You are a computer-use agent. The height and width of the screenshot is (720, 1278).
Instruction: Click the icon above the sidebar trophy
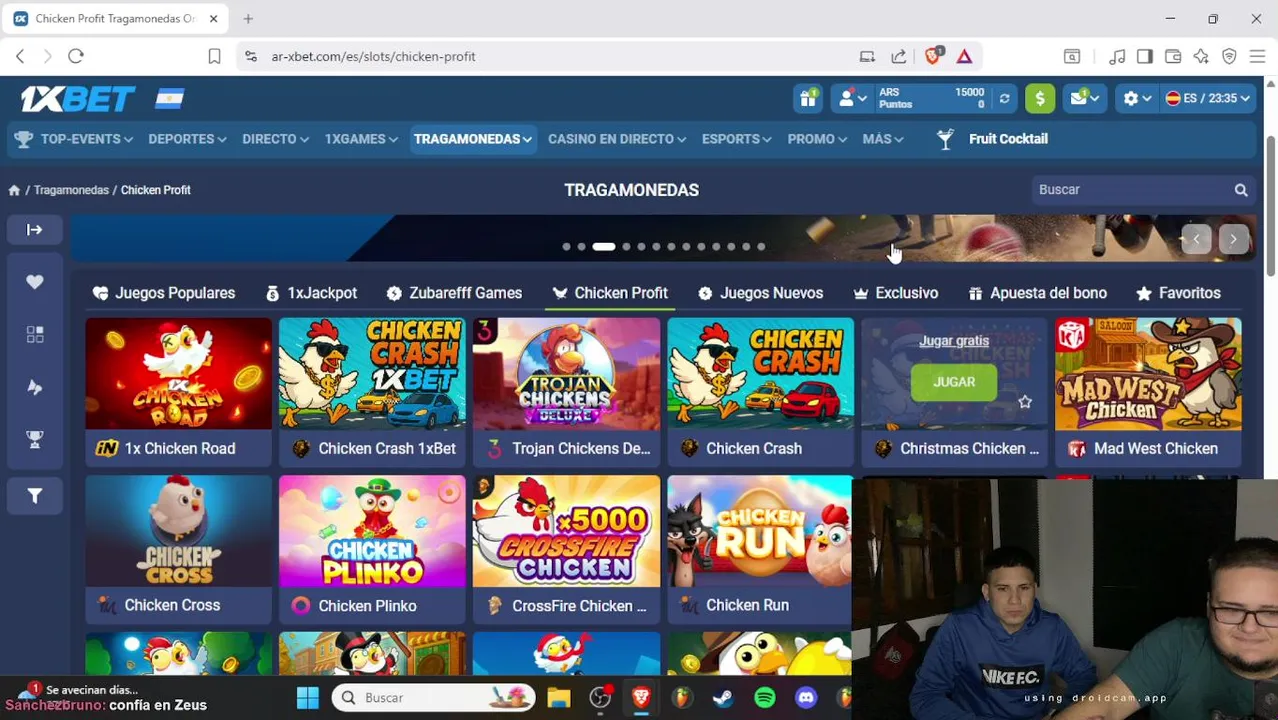click(x=35, y=387)
